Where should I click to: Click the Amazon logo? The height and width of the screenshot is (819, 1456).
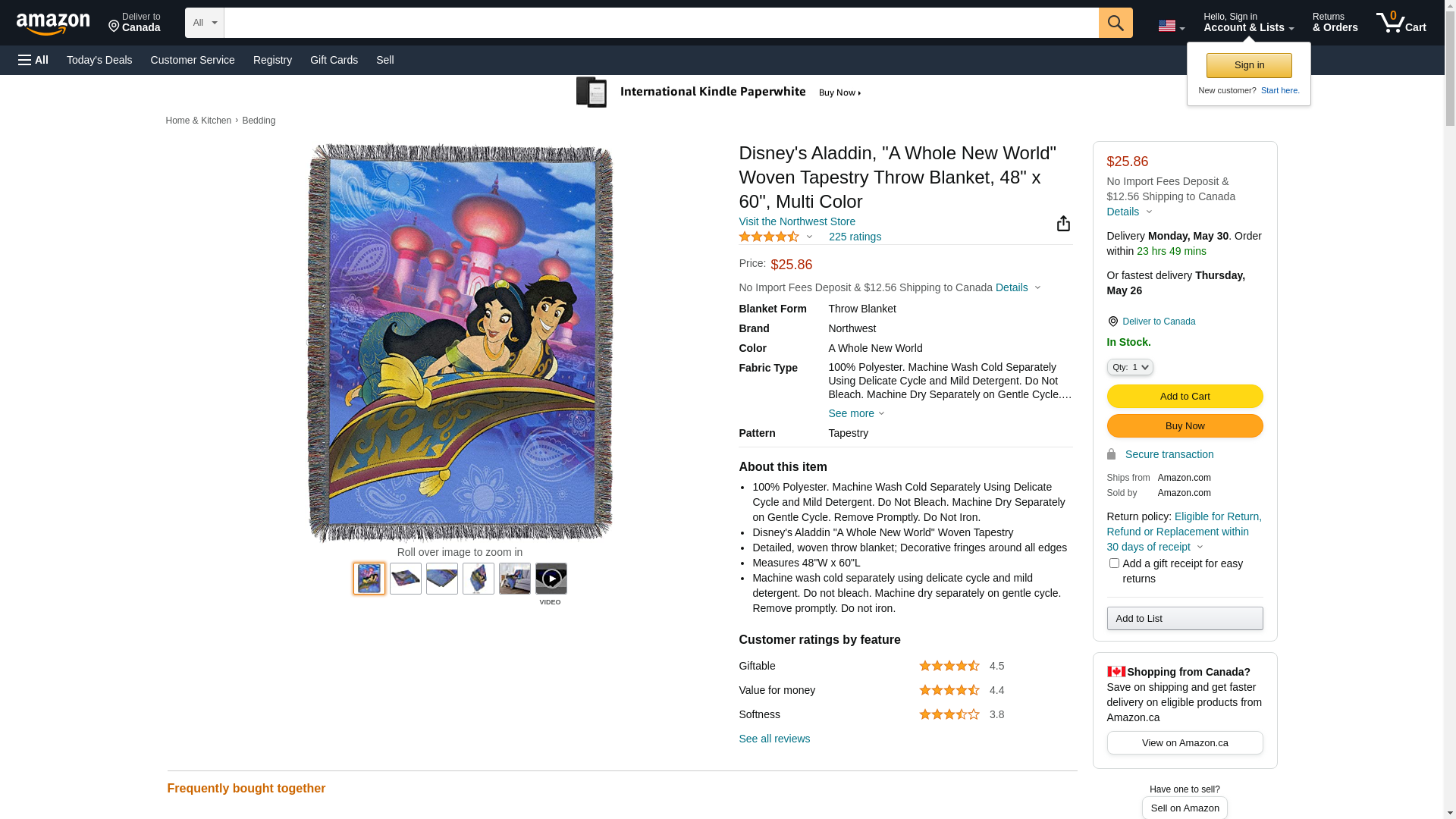pyautogui.click(x=53, y=24)
